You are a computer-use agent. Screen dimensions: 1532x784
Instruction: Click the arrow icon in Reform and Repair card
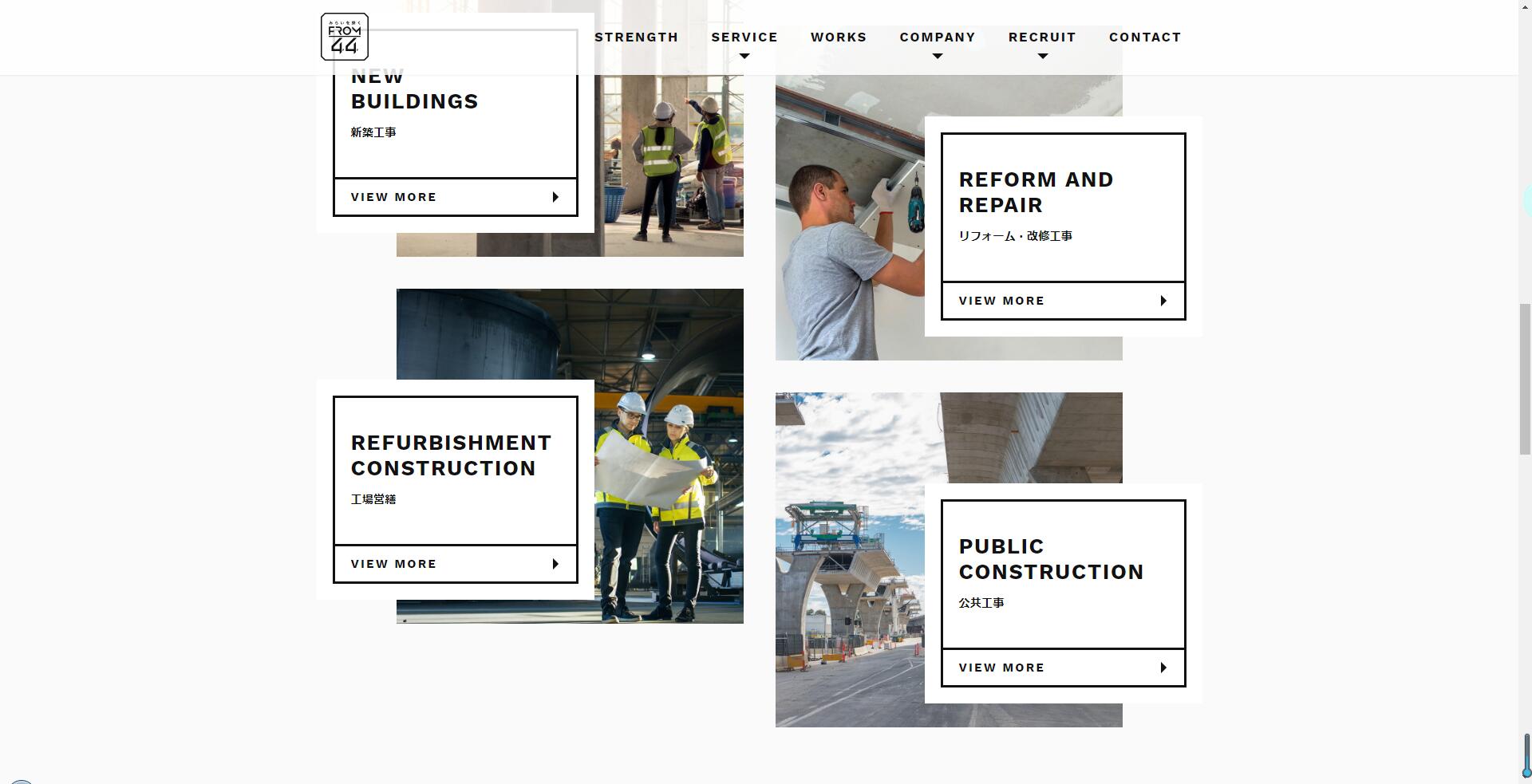pos(1163,301)
